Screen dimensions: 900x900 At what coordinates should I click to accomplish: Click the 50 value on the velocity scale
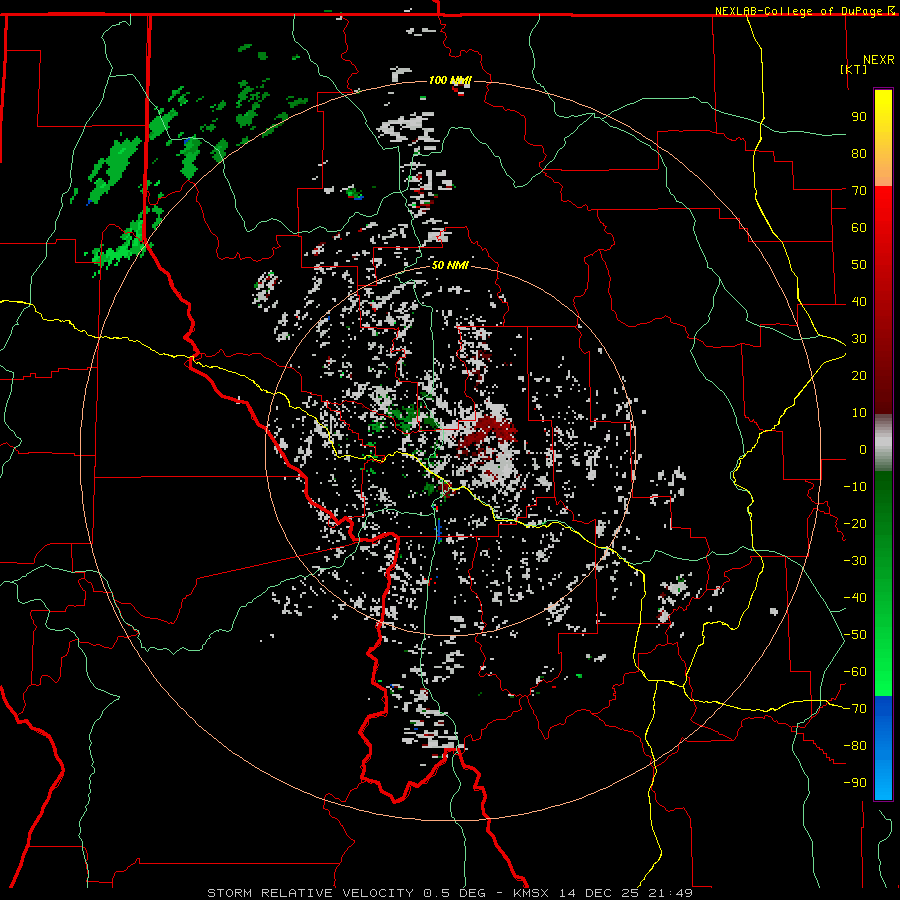coord(859,265)
